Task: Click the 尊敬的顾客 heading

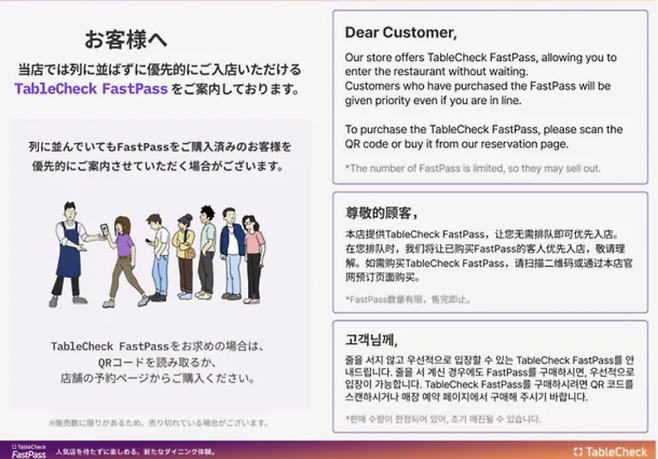Action: (x=378, y=213)
